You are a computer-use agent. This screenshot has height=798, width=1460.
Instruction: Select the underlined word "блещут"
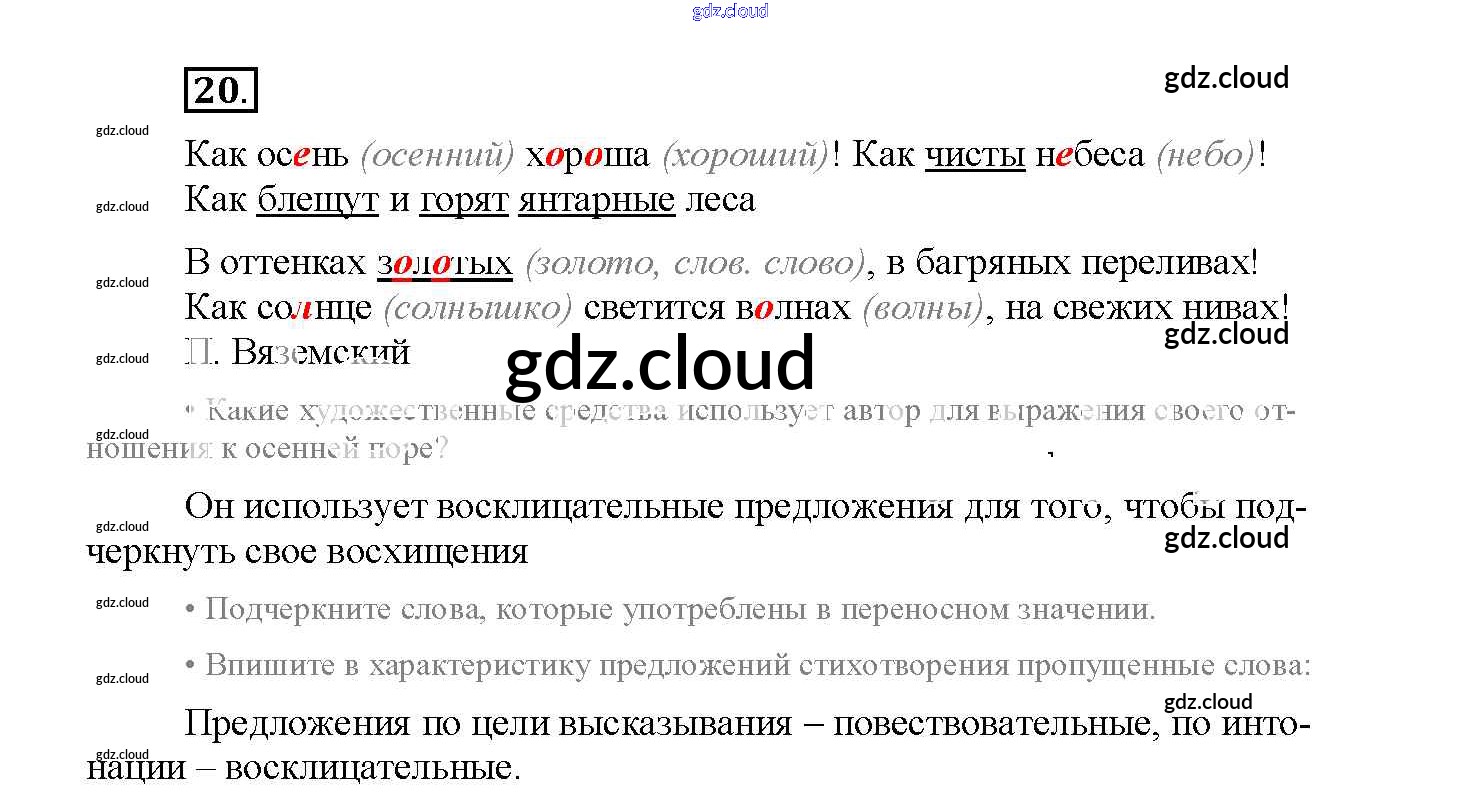tap(317, 200)
